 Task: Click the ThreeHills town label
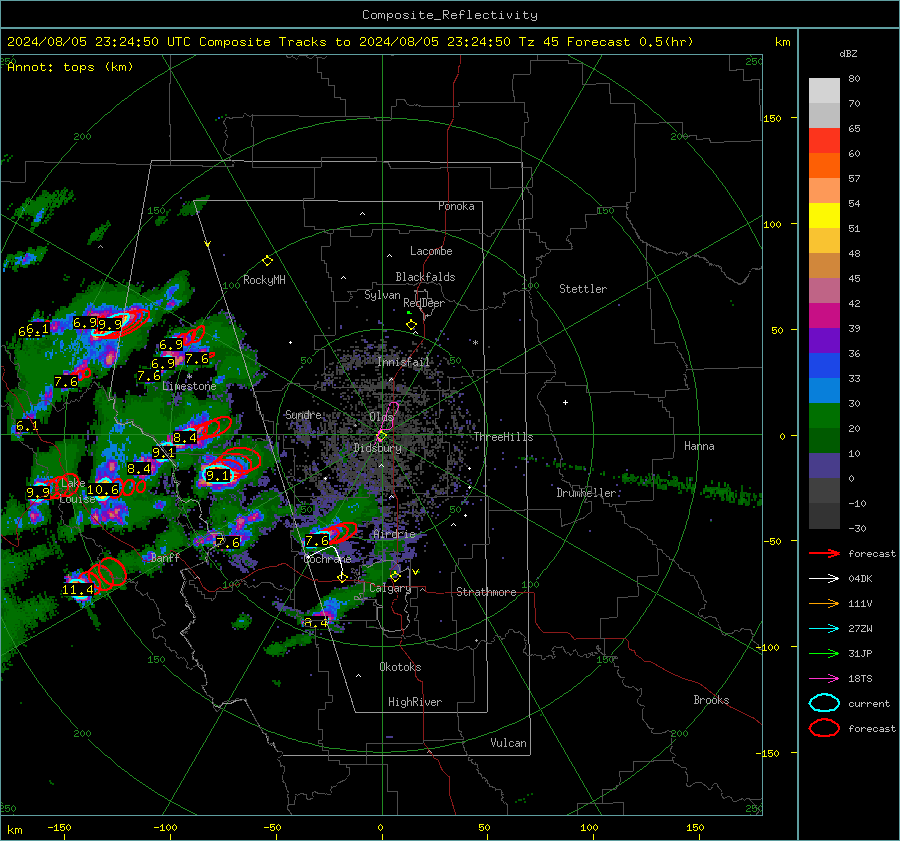pos(503,437)
